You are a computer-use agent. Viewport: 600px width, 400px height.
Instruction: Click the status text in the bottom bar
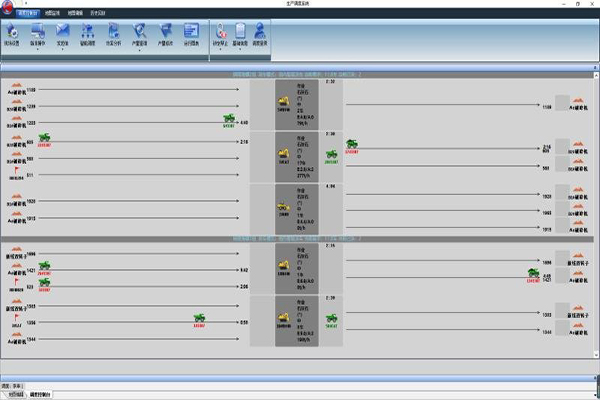coord(12,386)
